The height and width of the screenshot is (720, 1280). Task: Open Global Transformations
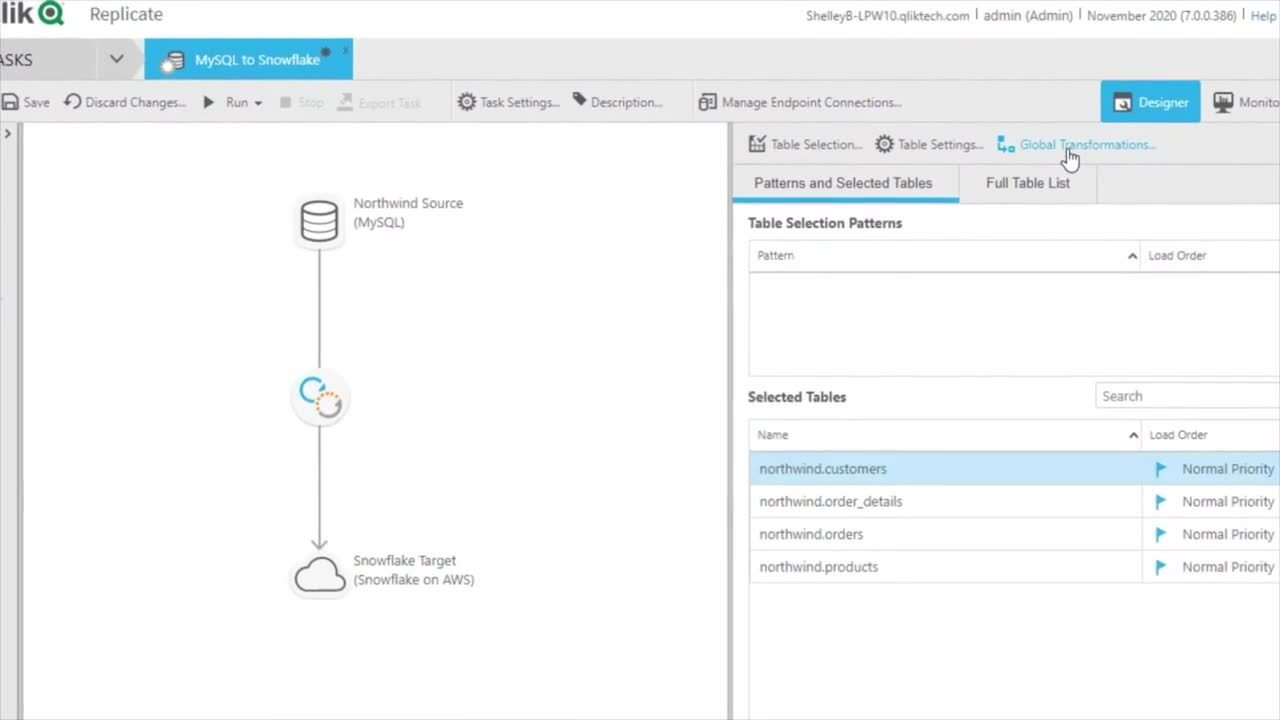[1076, 144]
